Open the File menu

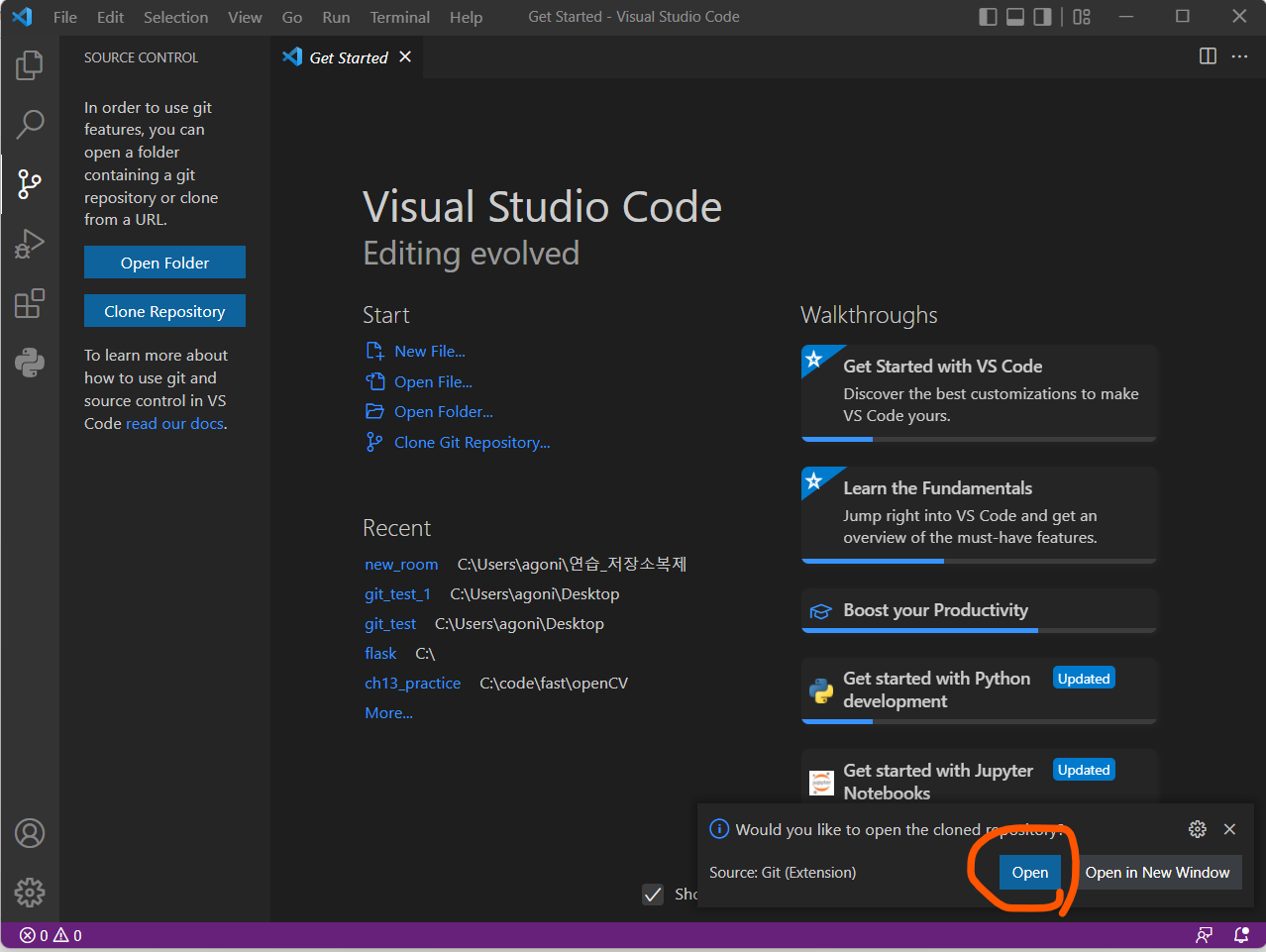65,17
